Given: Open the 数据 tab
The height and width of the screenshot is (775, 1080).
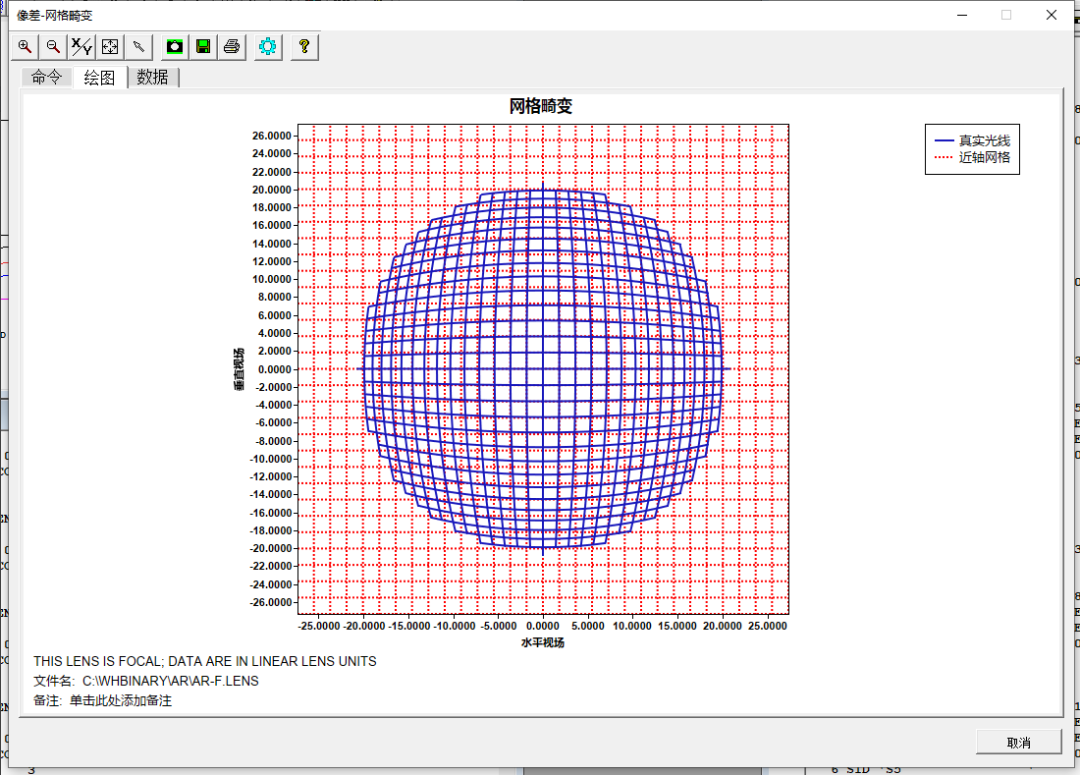Looking at the screenshot, I should (153, 77).
